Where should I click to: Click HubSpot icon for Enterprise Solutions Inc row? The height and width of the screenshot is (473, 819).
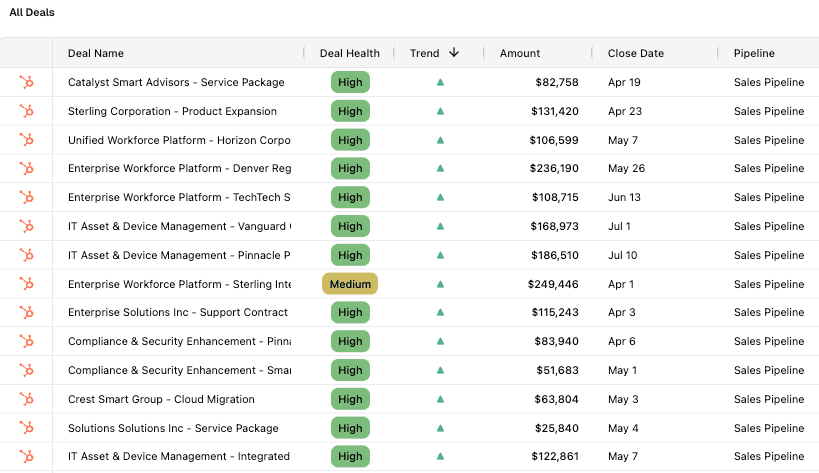27,313
